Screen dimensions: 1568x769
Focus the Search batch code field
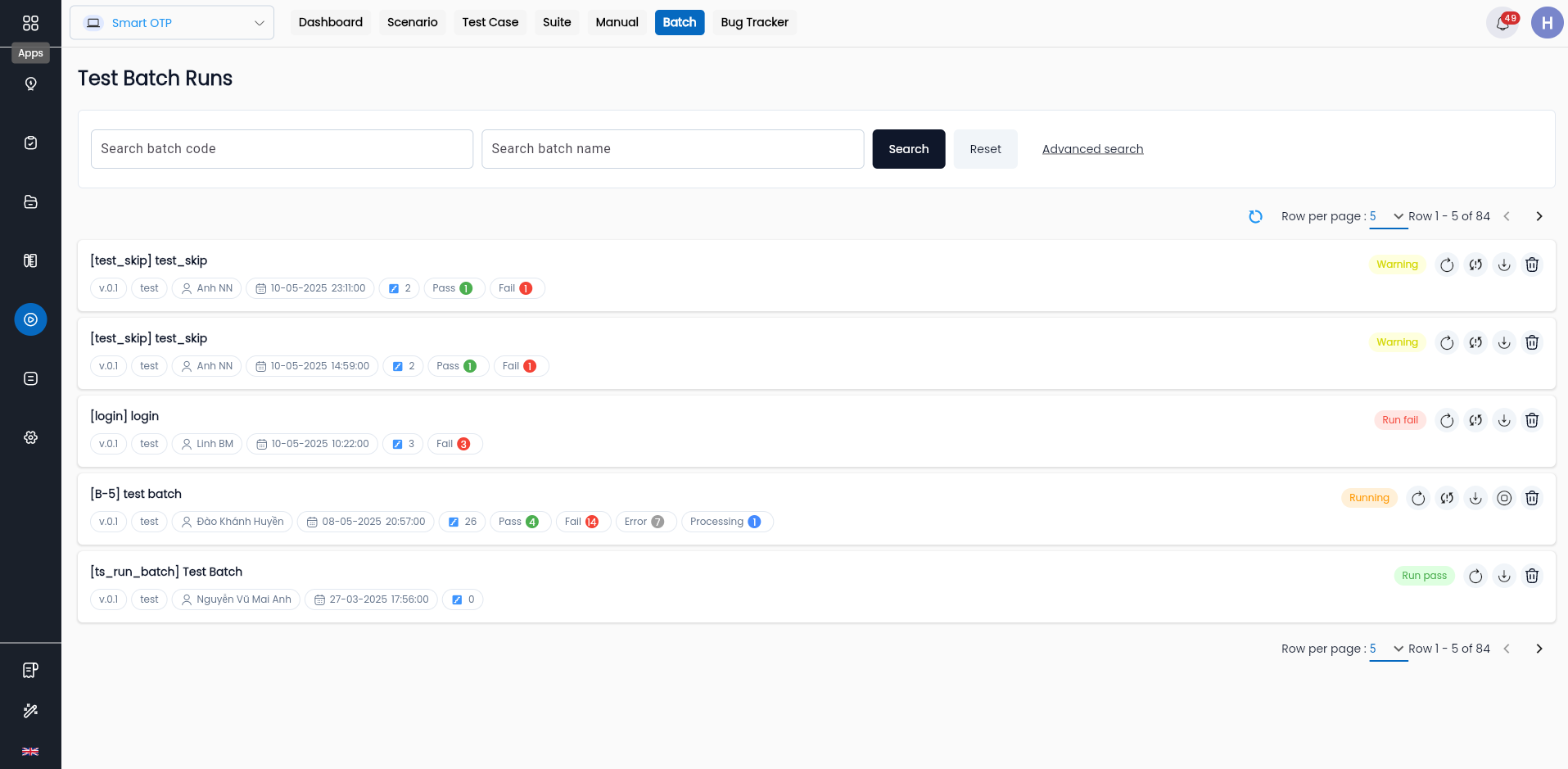pyautogui.click(x=282, y=149)
